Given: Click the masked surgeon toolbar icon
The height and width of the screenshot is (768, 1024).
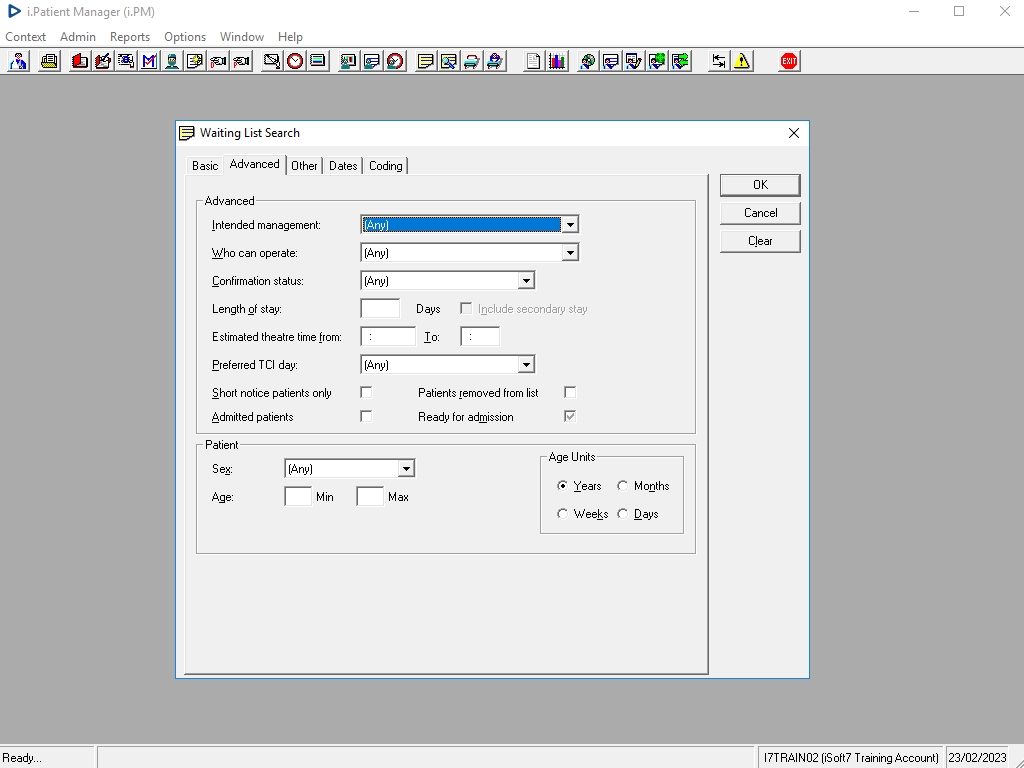Looking at the screenshot, I should click(x=172, y=61).
